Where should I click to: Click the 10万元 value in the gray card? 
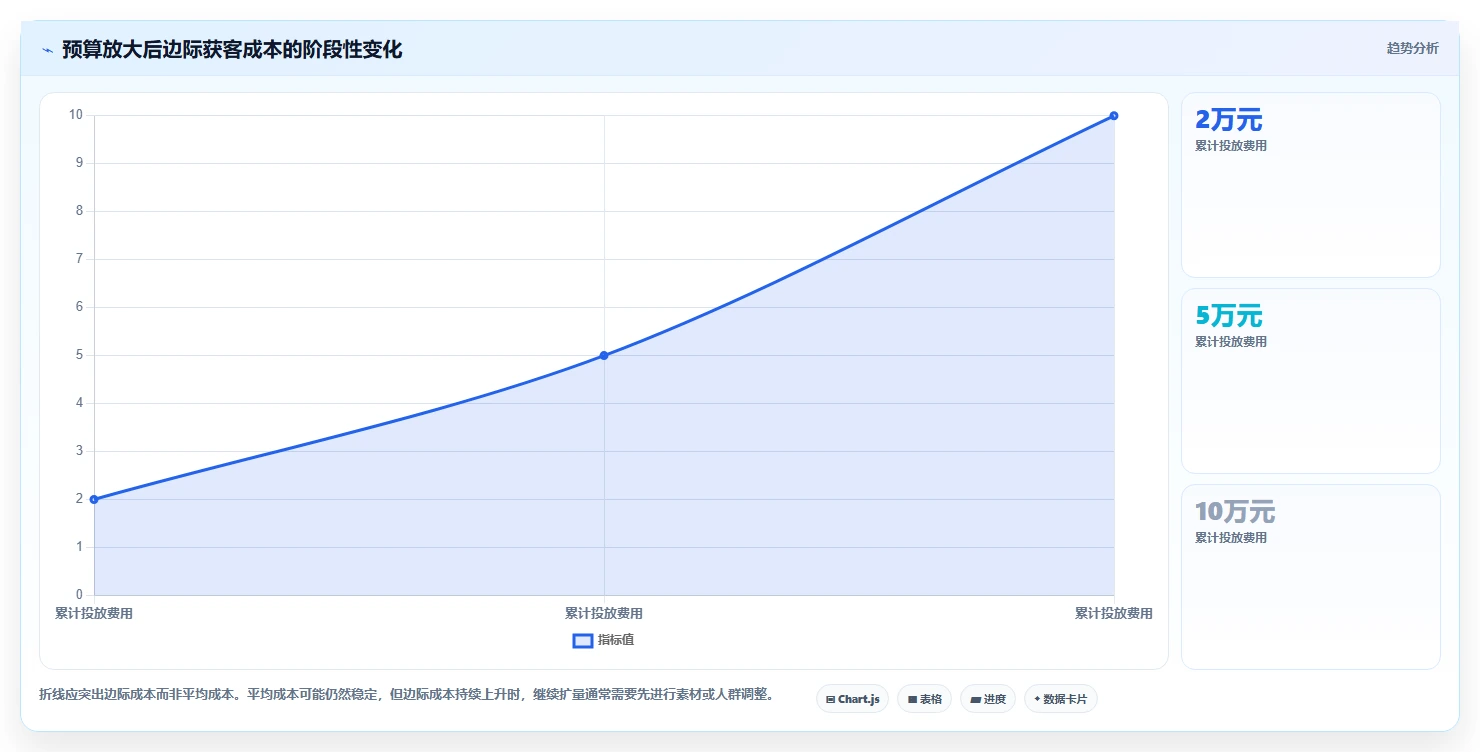(x=1235, y=512)
